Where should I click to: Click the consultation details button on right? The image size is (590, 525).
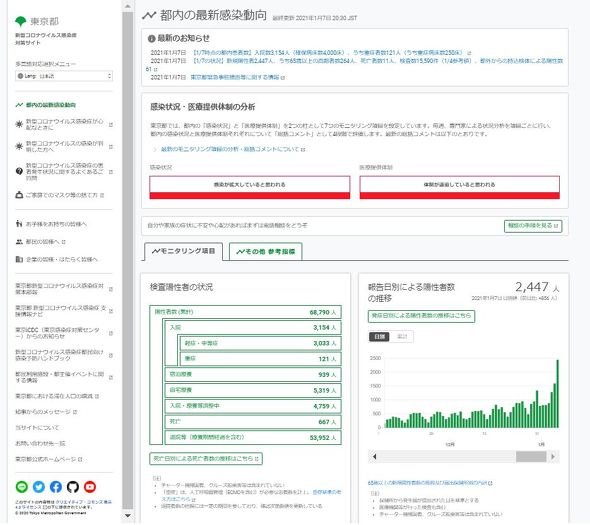coord(533,226)
